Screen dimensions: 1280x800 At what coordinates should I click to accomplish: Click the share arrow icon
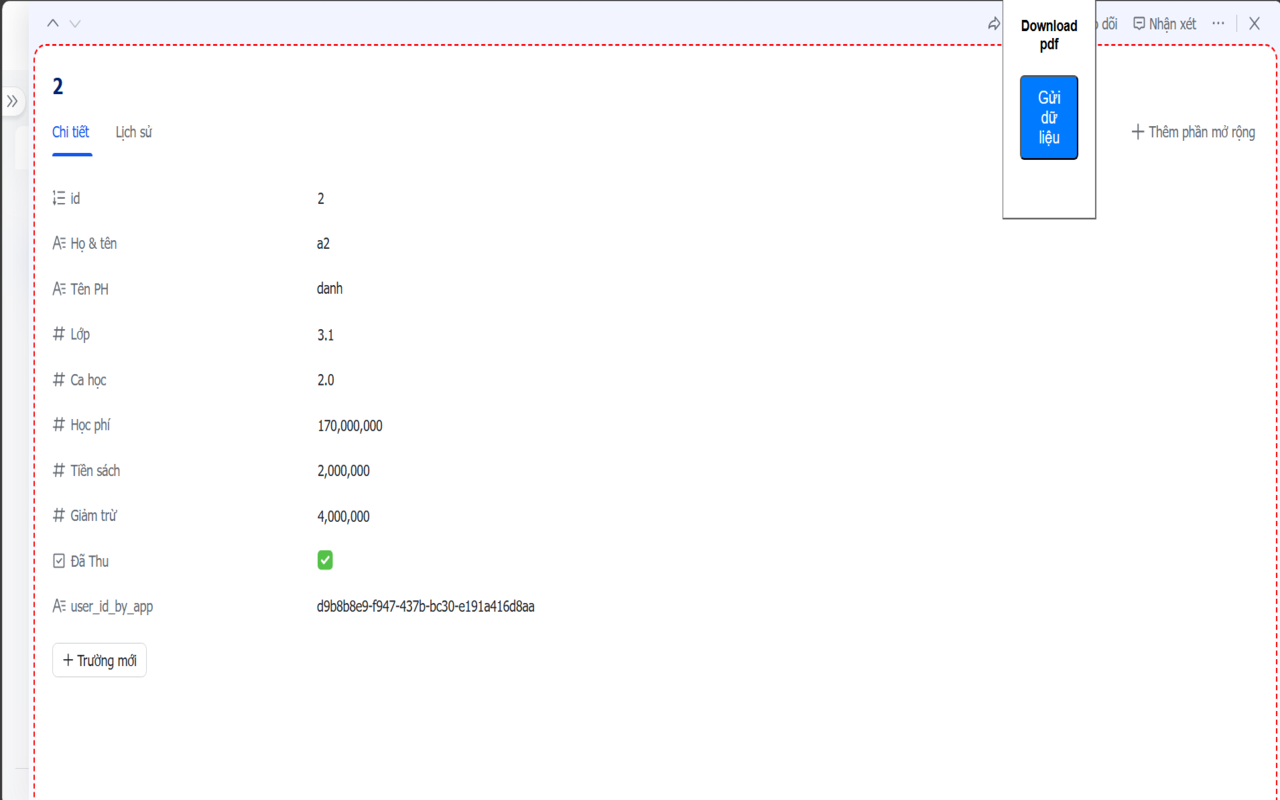(993, 23)
